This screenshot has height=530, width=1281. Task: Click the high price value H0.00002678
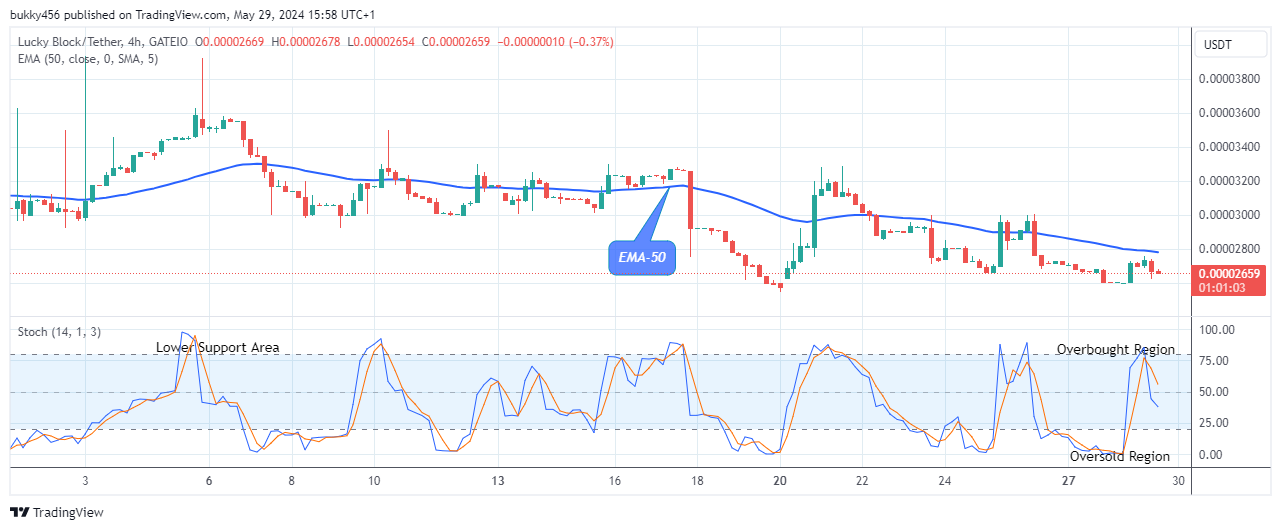click(x=307, y=42)
